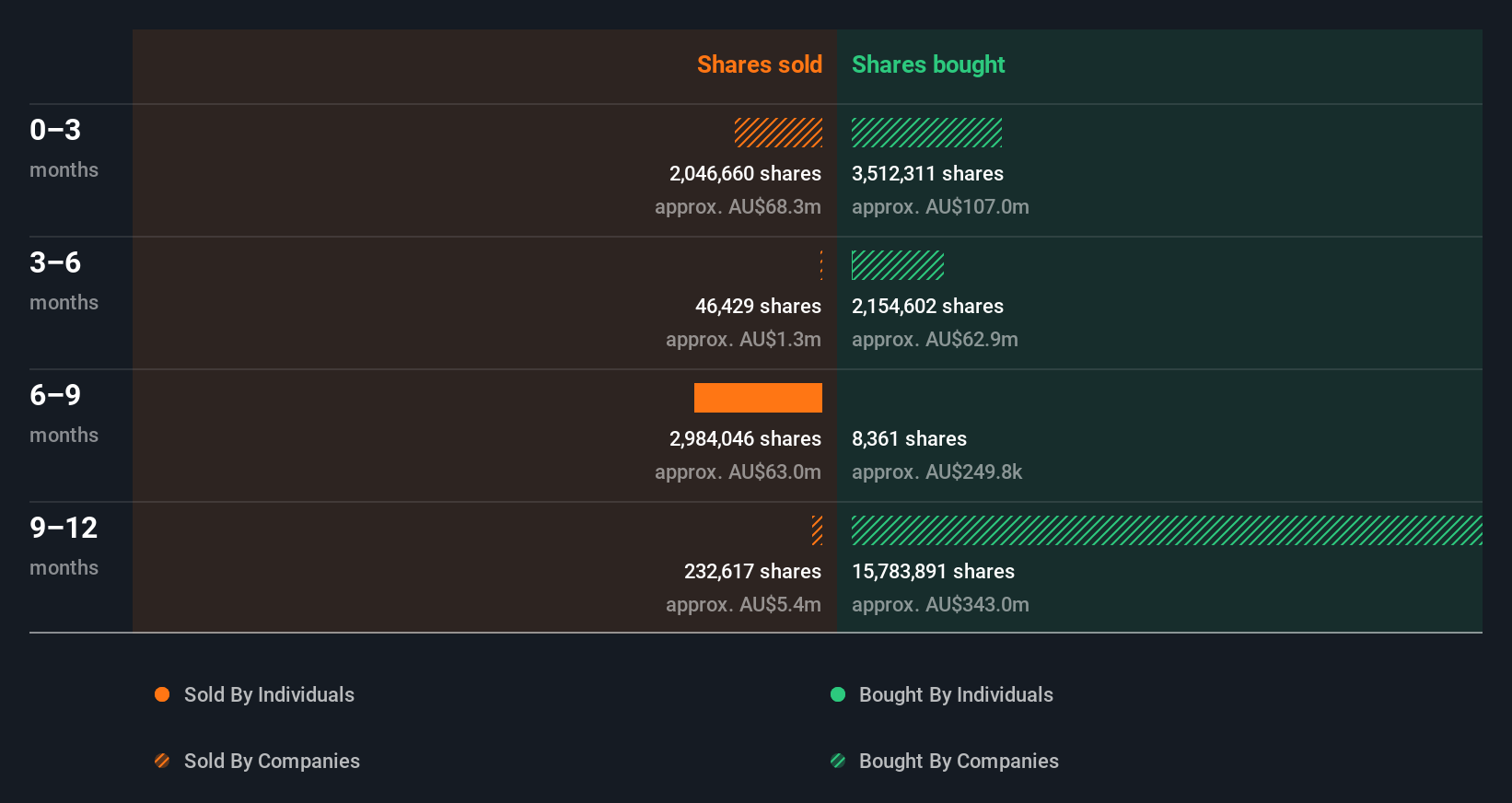Viewport: 1512px width, 803px height.
Task: Click the striped Bought By Companies legend icon
Action: tap(838, 761)
